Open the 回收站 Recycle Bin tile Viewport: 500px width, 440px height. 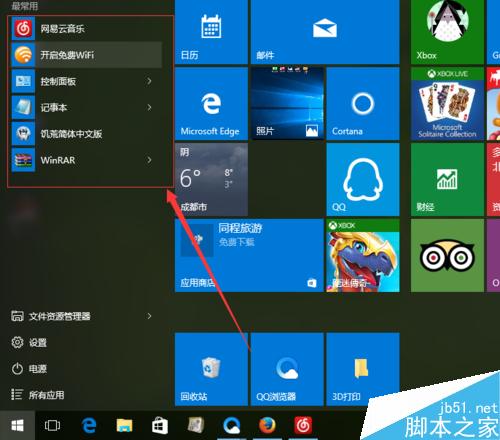[x=211, y=369]
